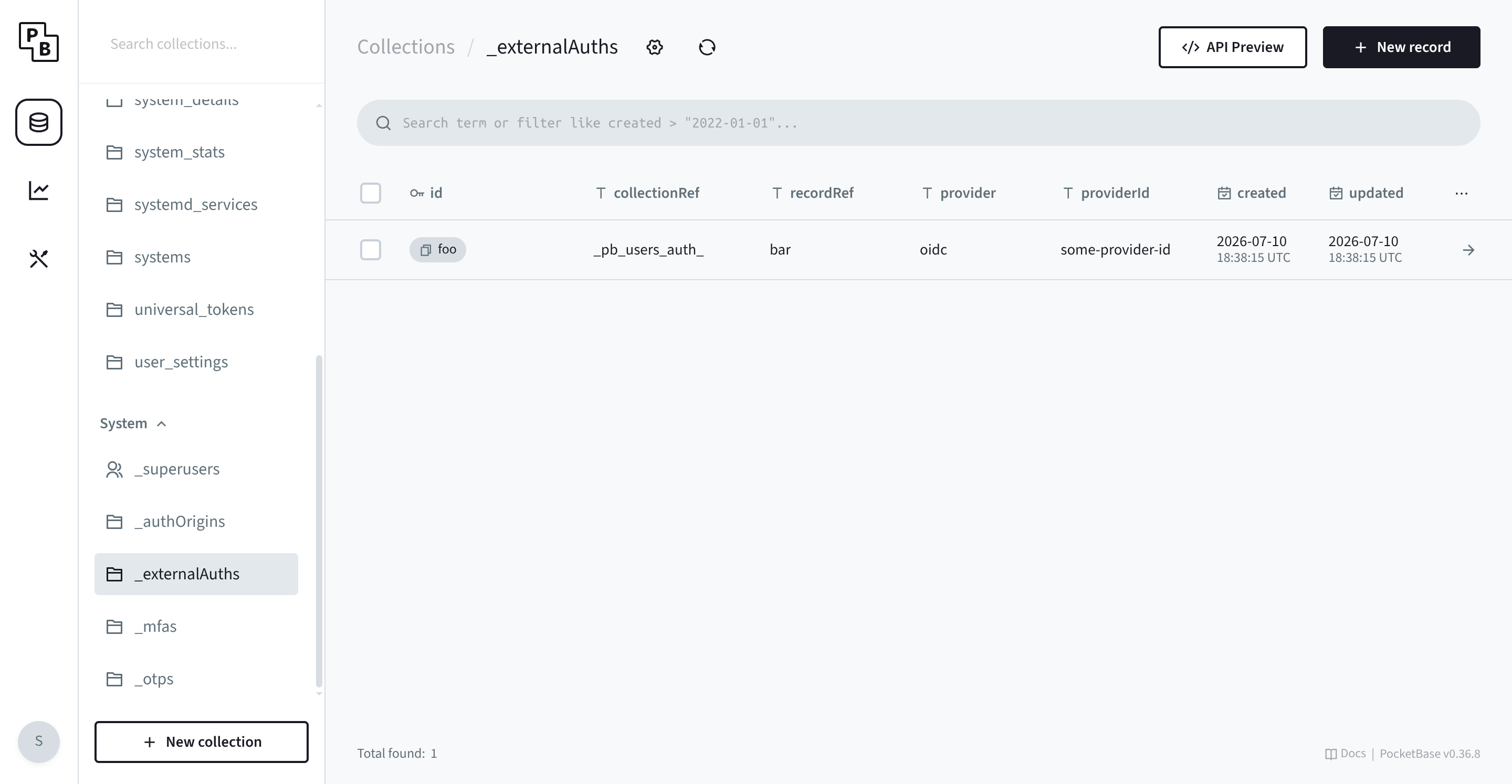Sort by the updated column

pyautogui.click(x=1366, y=193)
